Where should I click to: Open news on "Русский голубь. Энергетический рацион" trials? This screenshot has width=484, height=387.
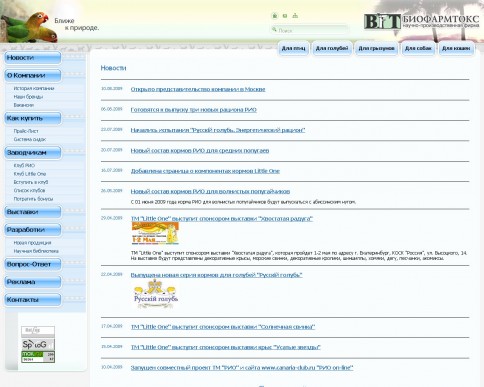point(218,130)
